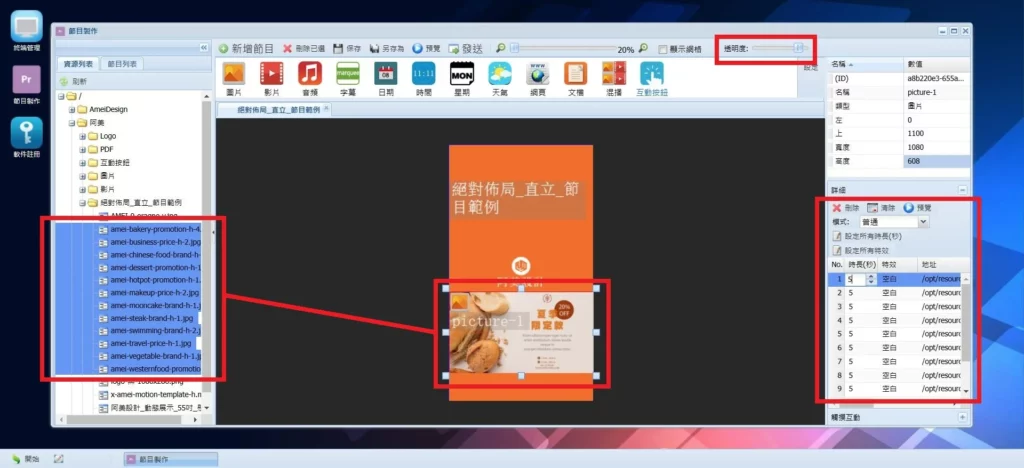Insert a 互動按鈕 interactive button
This screenshot has height=468, width=1024.
coord(652,75)
